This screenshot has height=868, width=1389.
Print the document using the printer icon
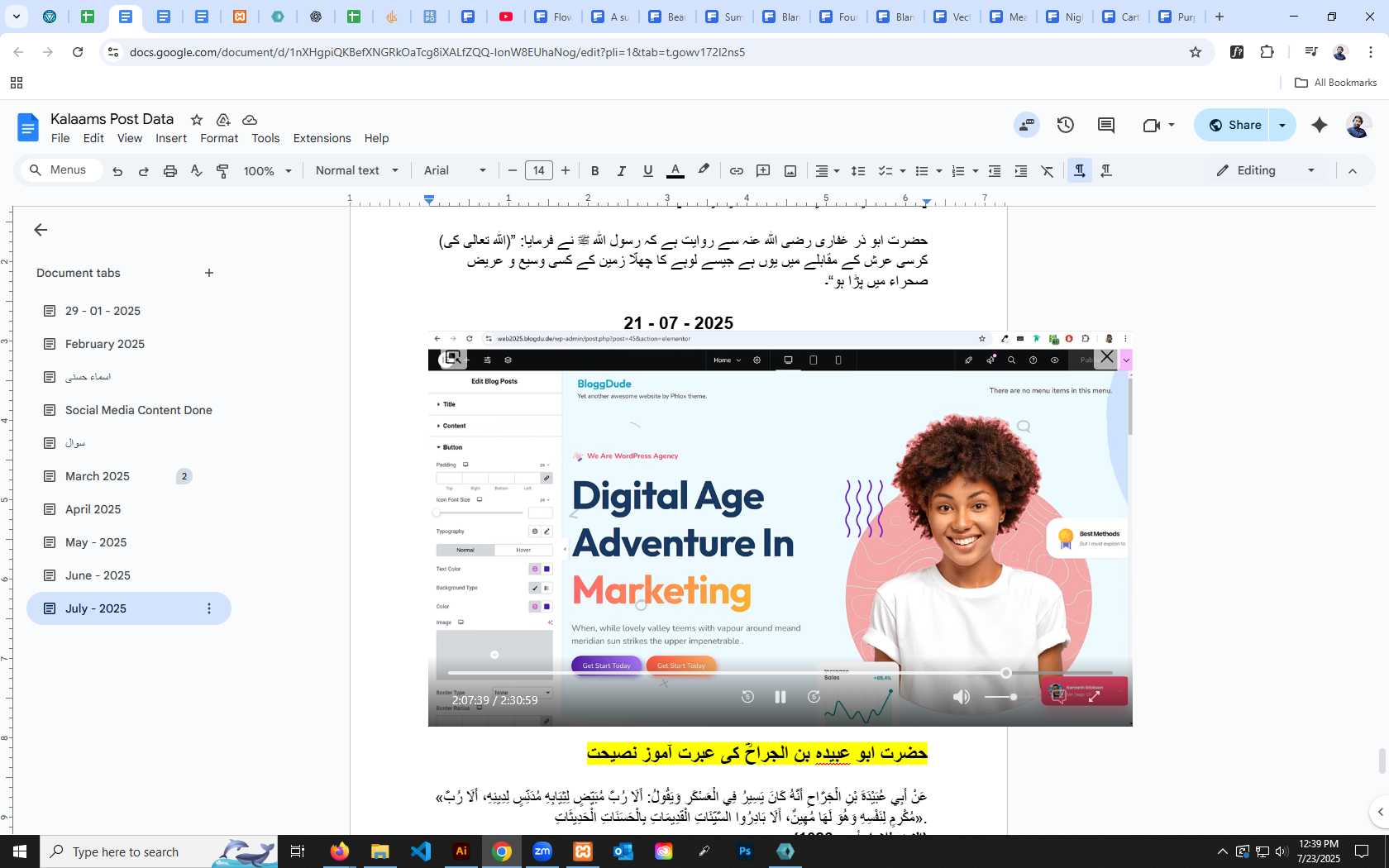tap(170, 171)
